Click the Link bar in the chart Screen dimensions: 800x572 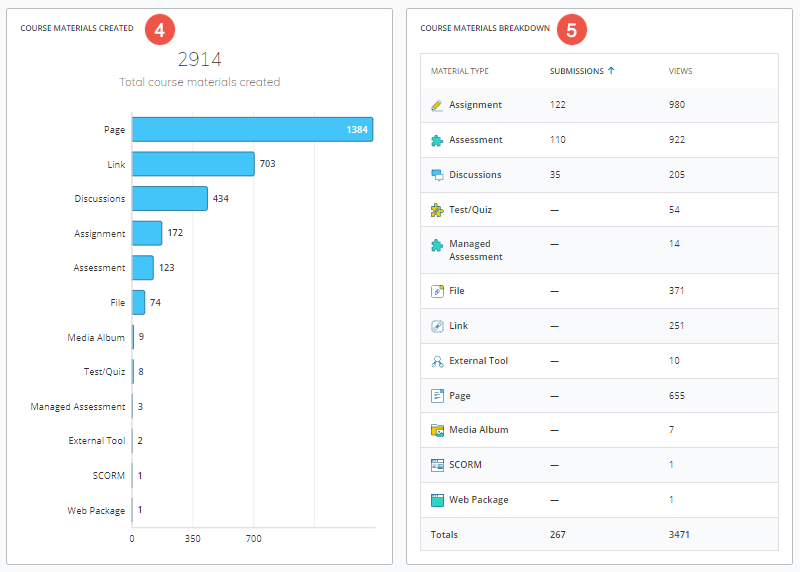tap(193, 164)
